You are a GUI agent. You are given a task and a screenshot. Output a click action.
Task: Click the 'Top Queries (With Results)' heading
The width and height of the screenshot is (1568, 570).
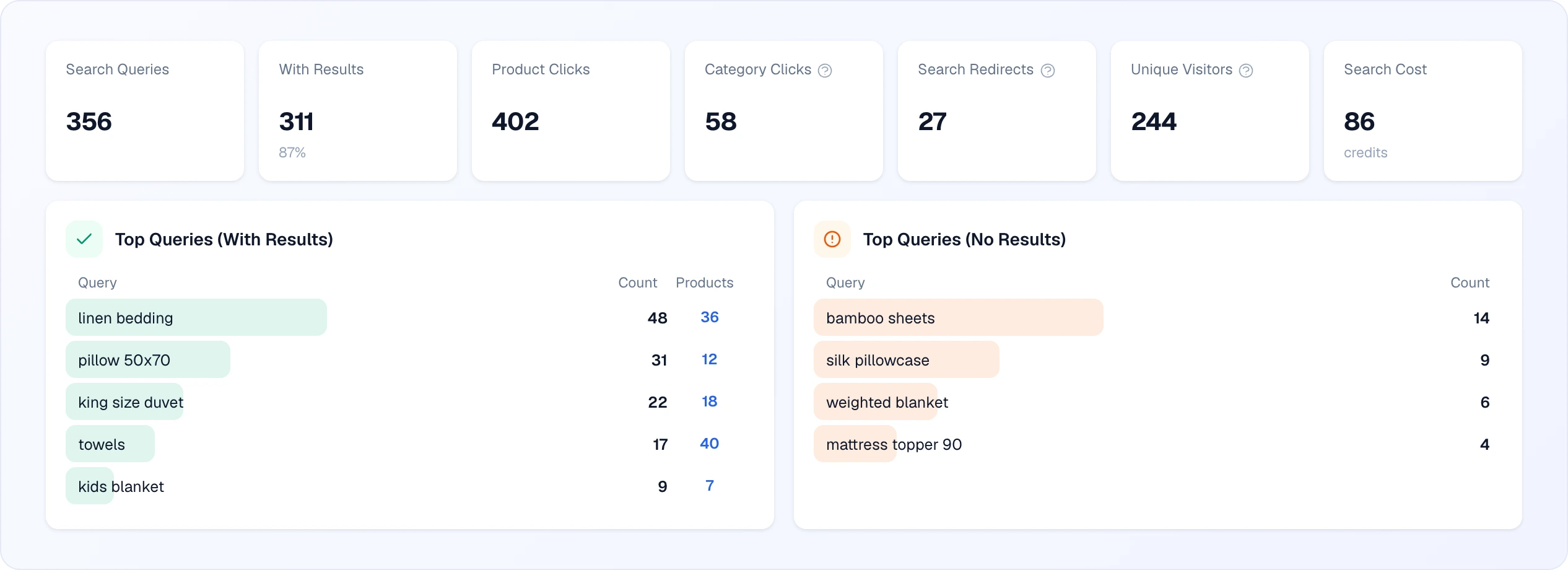point(224,239)
